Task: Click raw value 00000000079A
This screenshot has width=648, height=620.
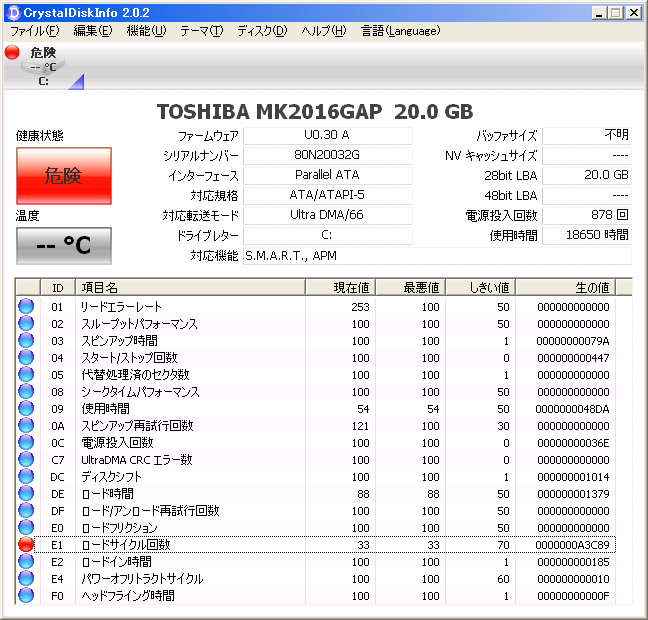Action: [573, 341]
